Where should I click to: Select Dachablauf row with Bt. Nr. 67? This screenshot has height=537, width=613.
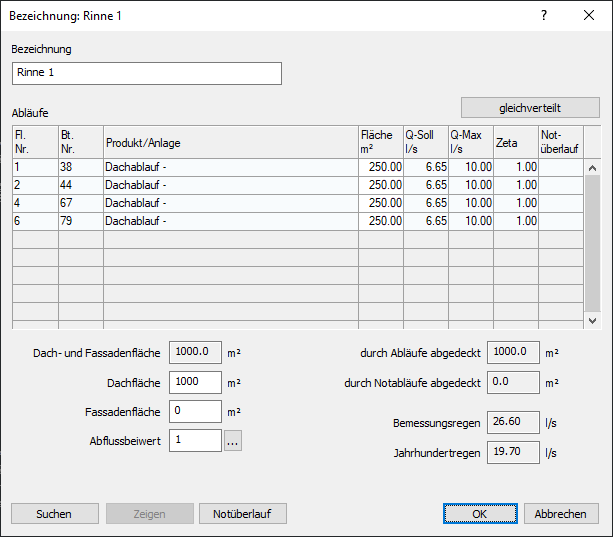click(298, 203)
